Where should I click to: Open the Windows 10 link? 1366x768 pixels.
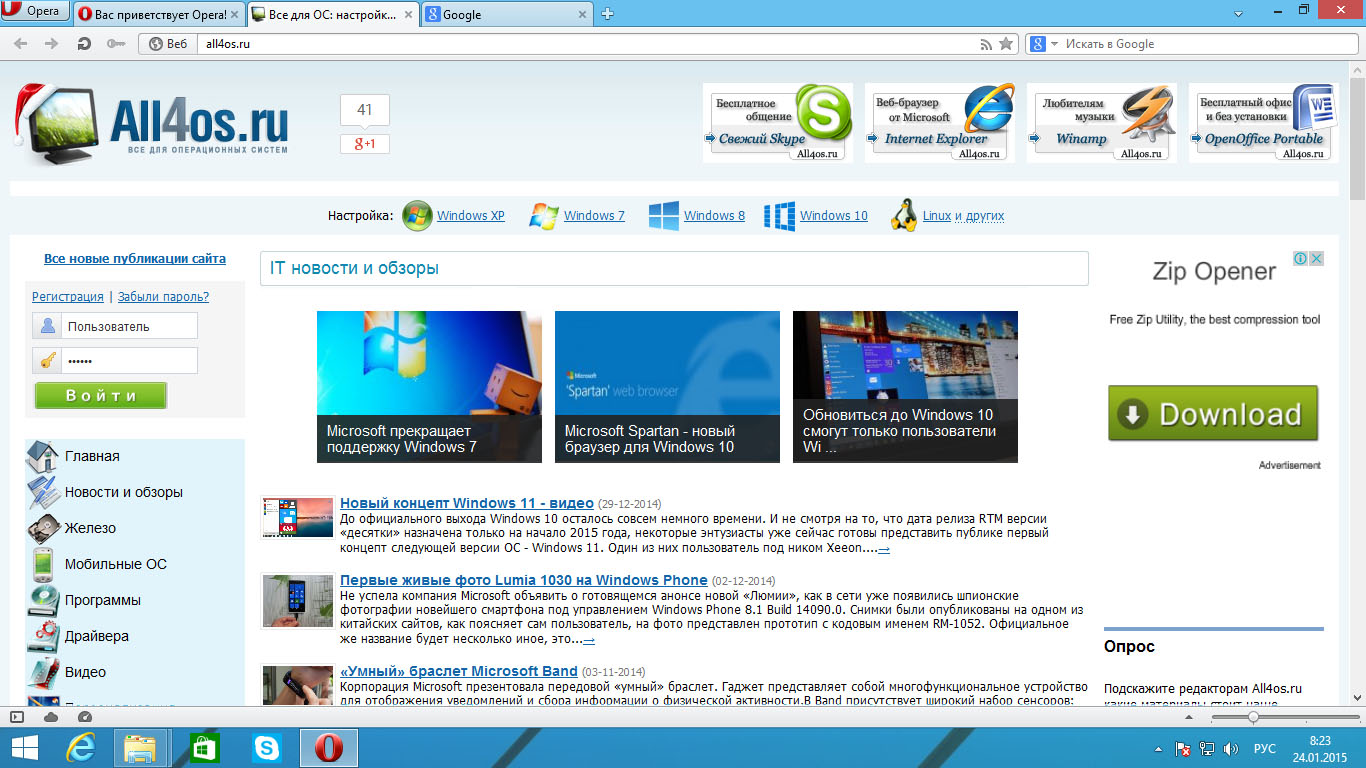click(834, 216)
